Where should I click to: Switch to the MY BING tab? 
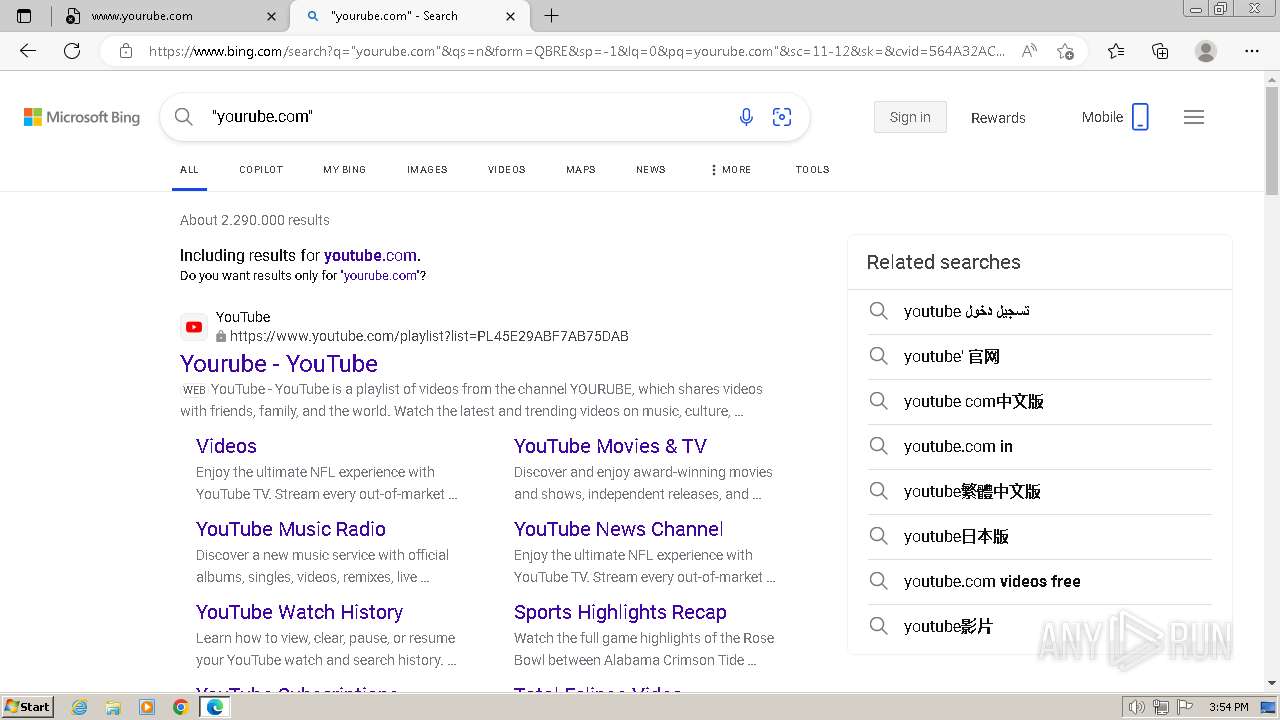345,170
